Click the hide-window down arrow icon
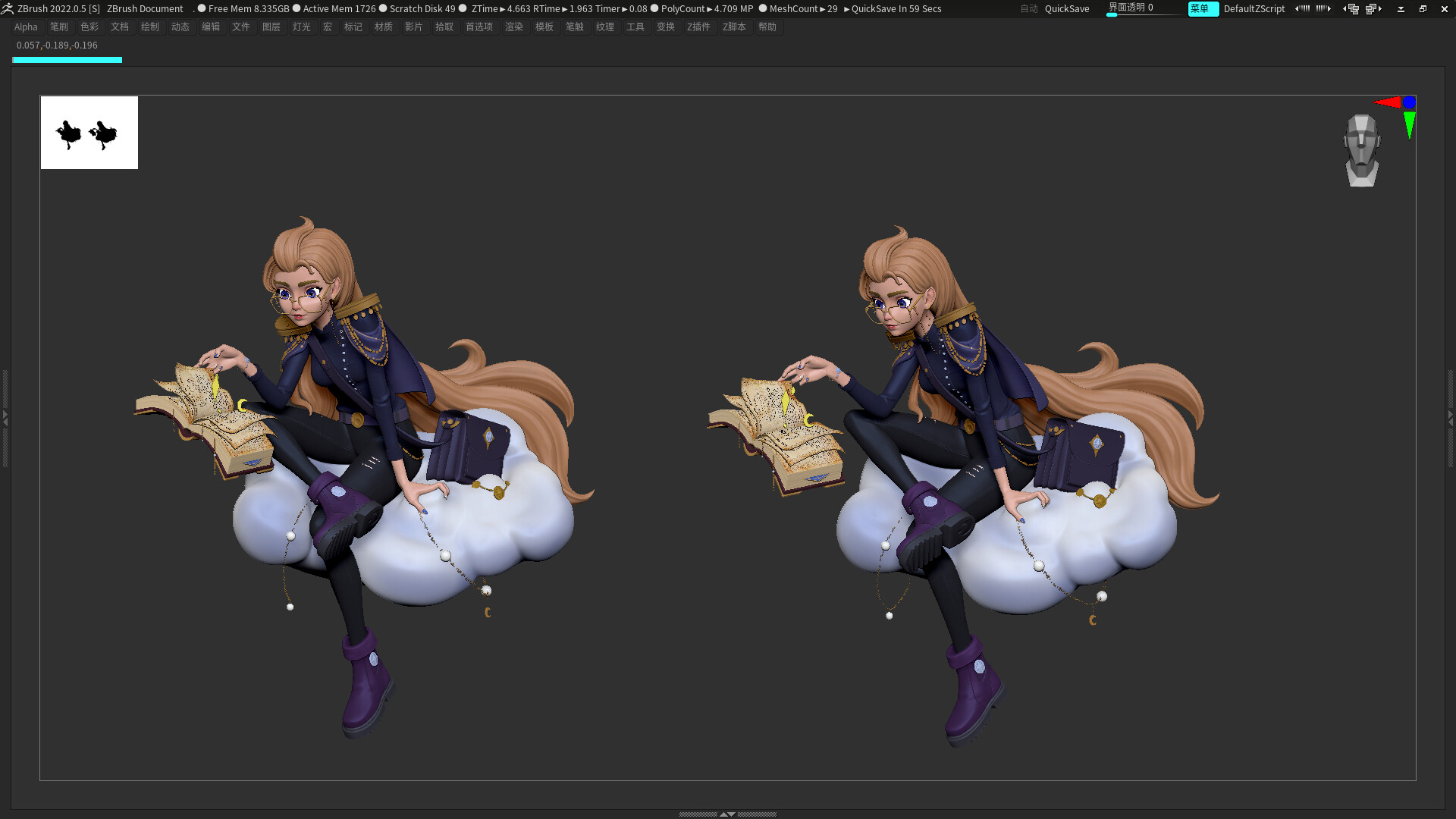 (1401, 9)
